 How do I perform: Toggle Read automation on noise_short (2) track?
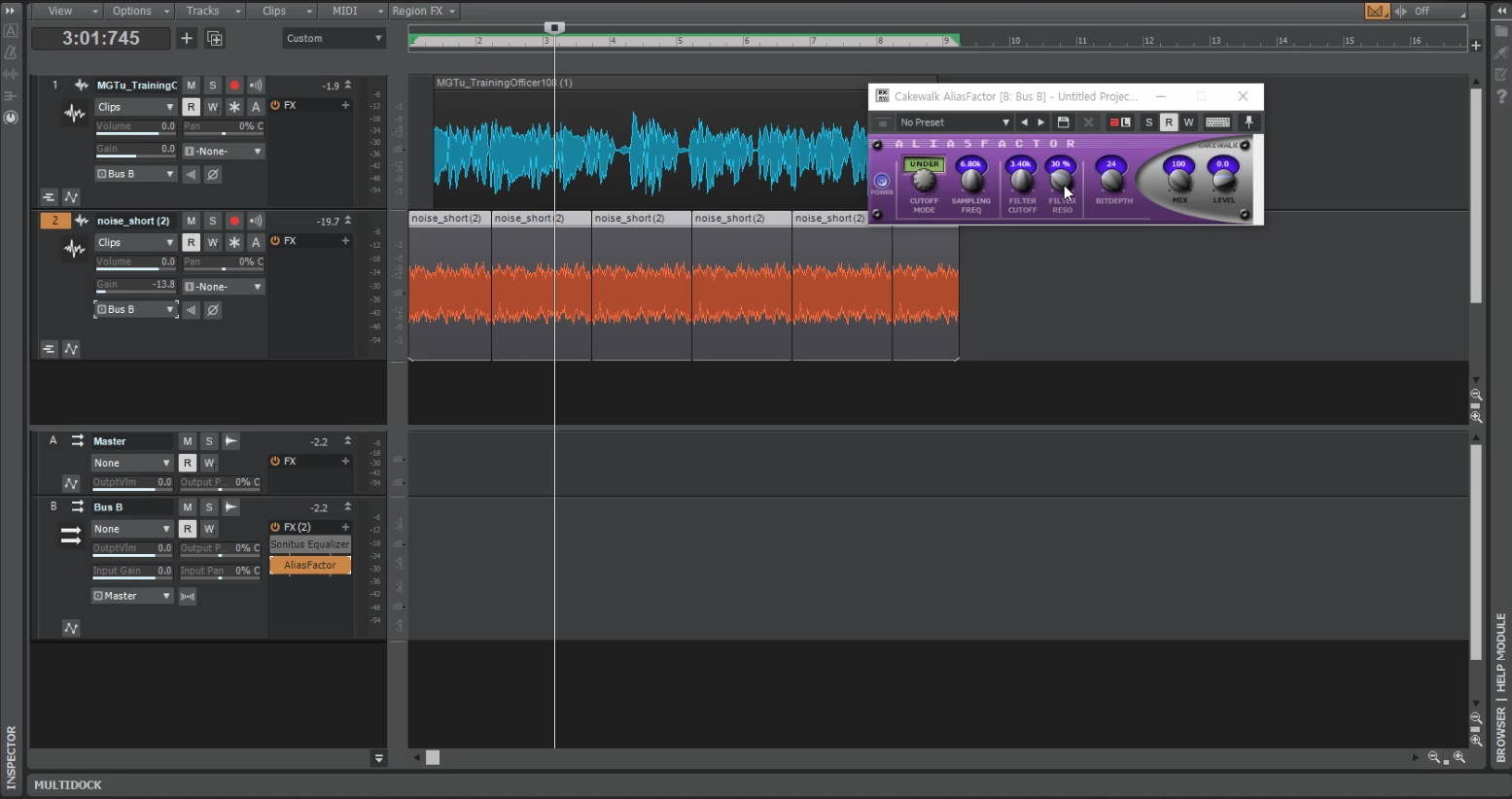click(x=192, y=243)
